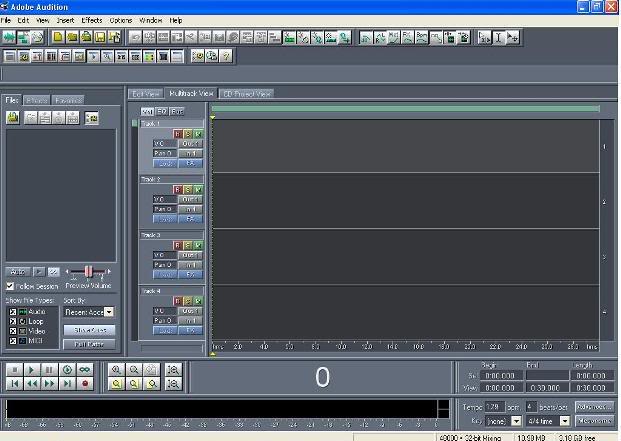Toggle Record arm on Track 2

pos(177,190)
